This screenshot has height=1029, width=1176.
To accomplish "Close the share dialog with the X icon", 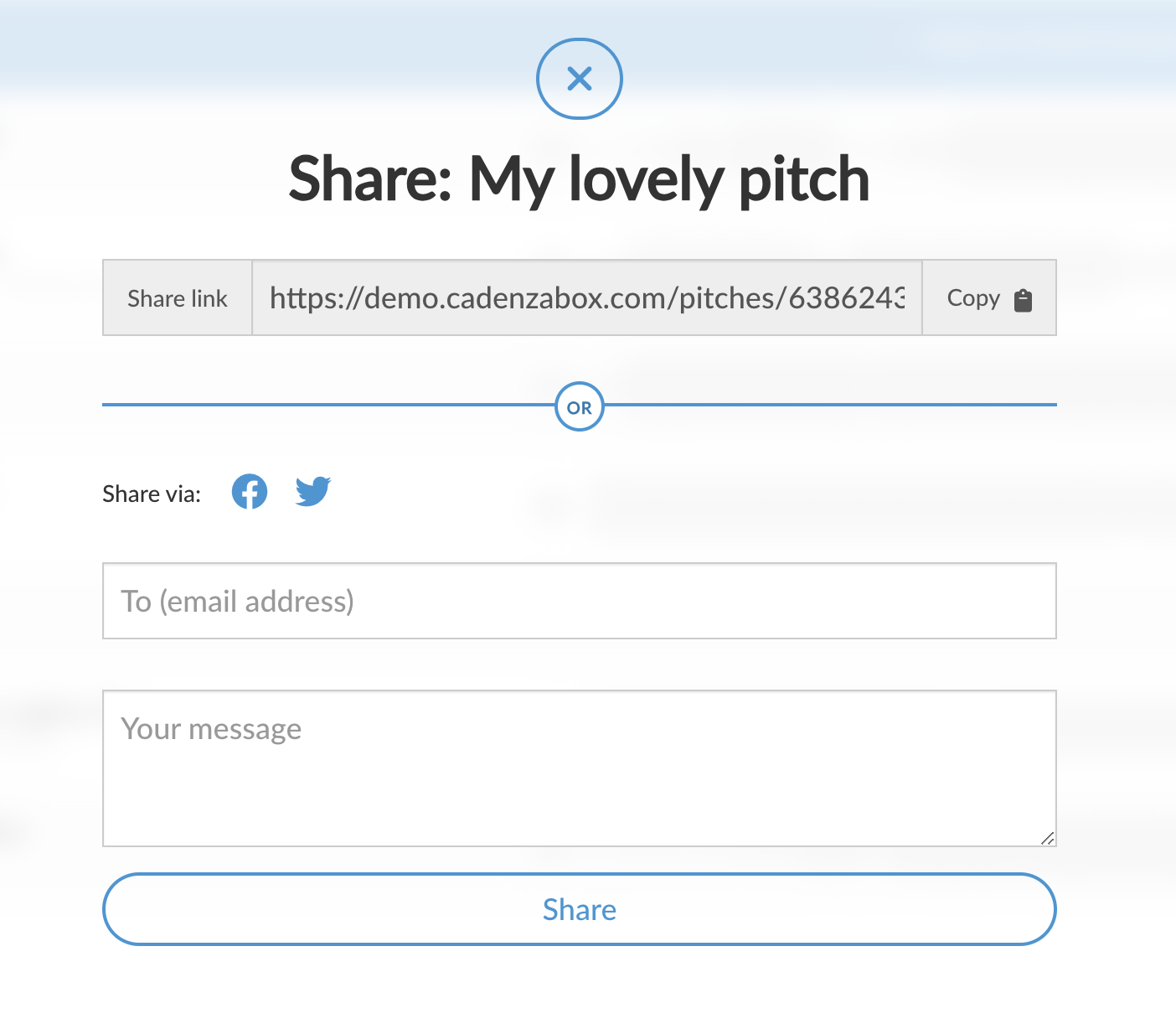I will coord(579,79).
